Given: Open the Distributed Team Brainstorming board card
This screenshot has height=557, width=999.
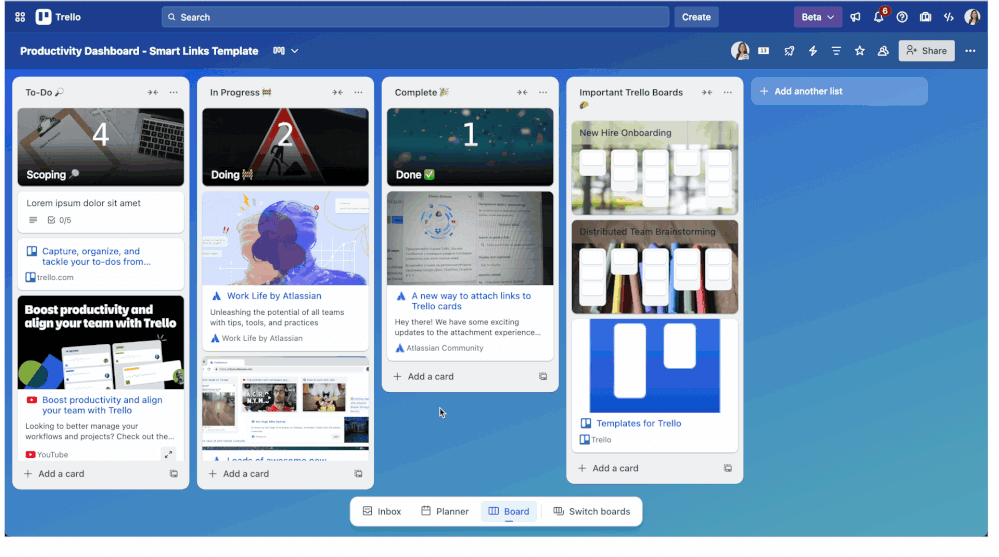Looking at the screenshot, I should 655,267.
